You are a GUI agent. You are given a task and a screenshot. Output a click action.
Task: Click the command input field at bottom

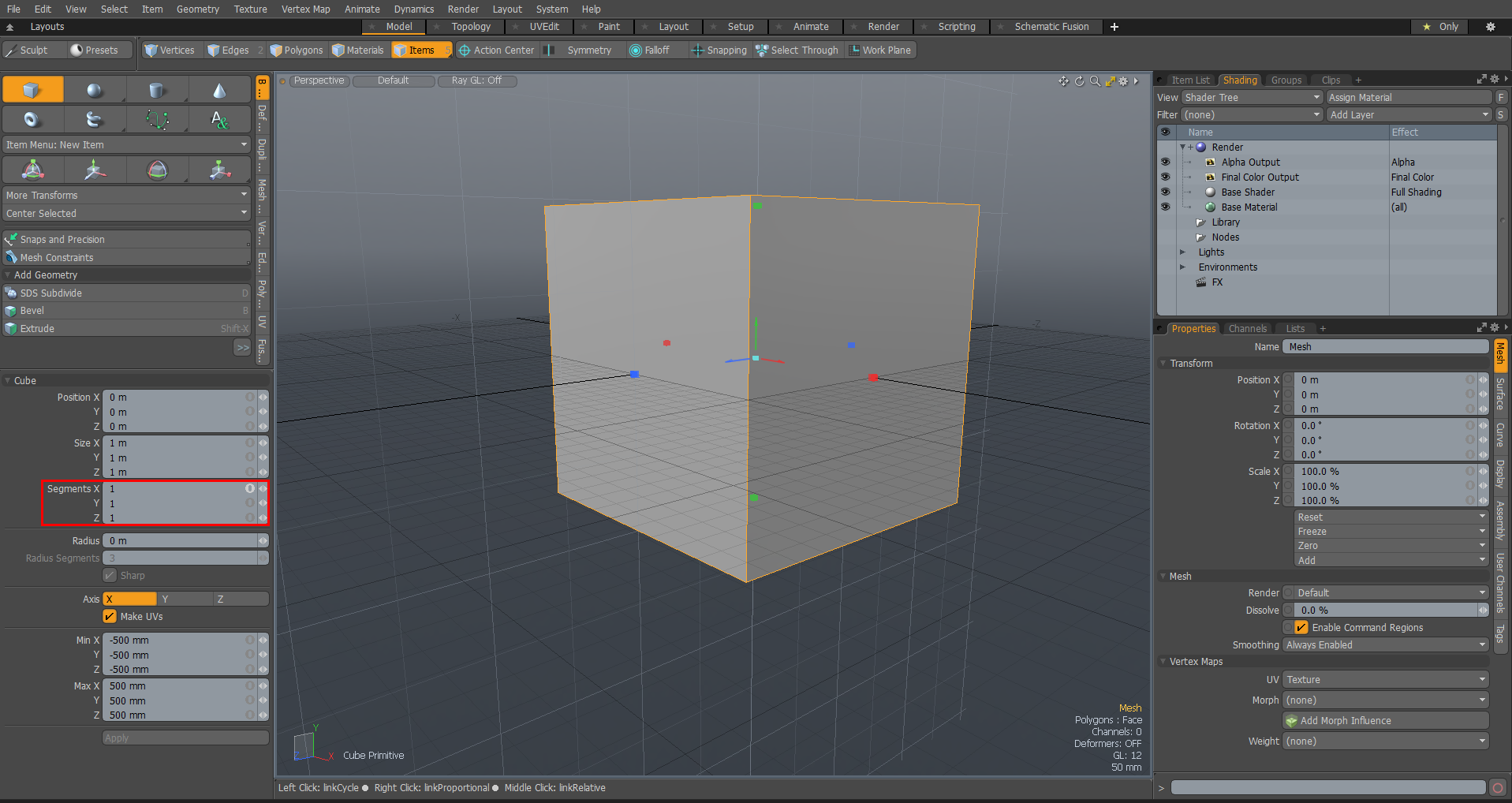1328,788
